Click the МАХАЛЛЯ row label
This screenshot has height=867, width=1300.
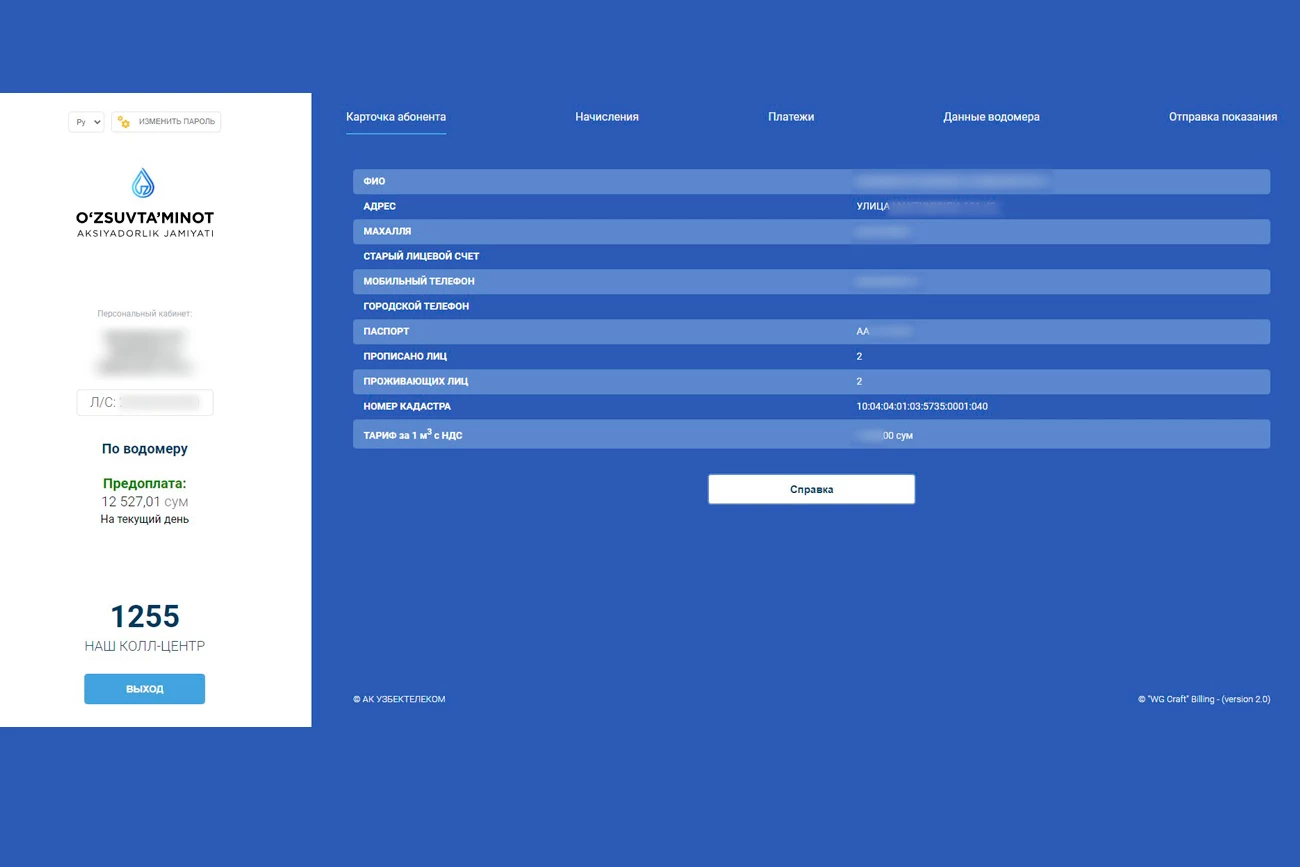coord(387,231)
